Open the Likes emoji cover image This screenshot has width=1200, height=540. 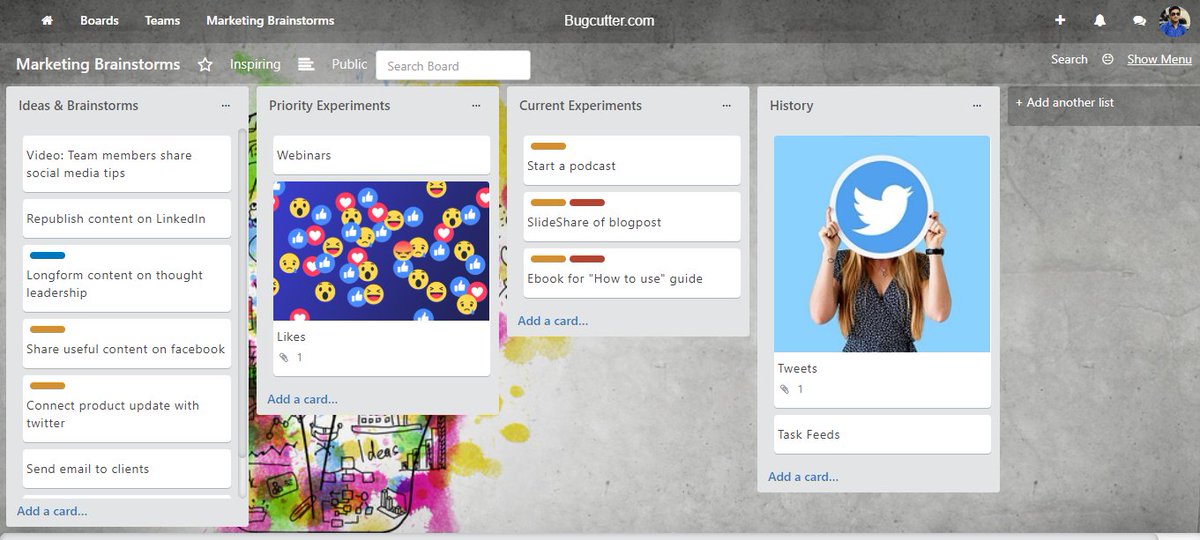coord(381,251)
